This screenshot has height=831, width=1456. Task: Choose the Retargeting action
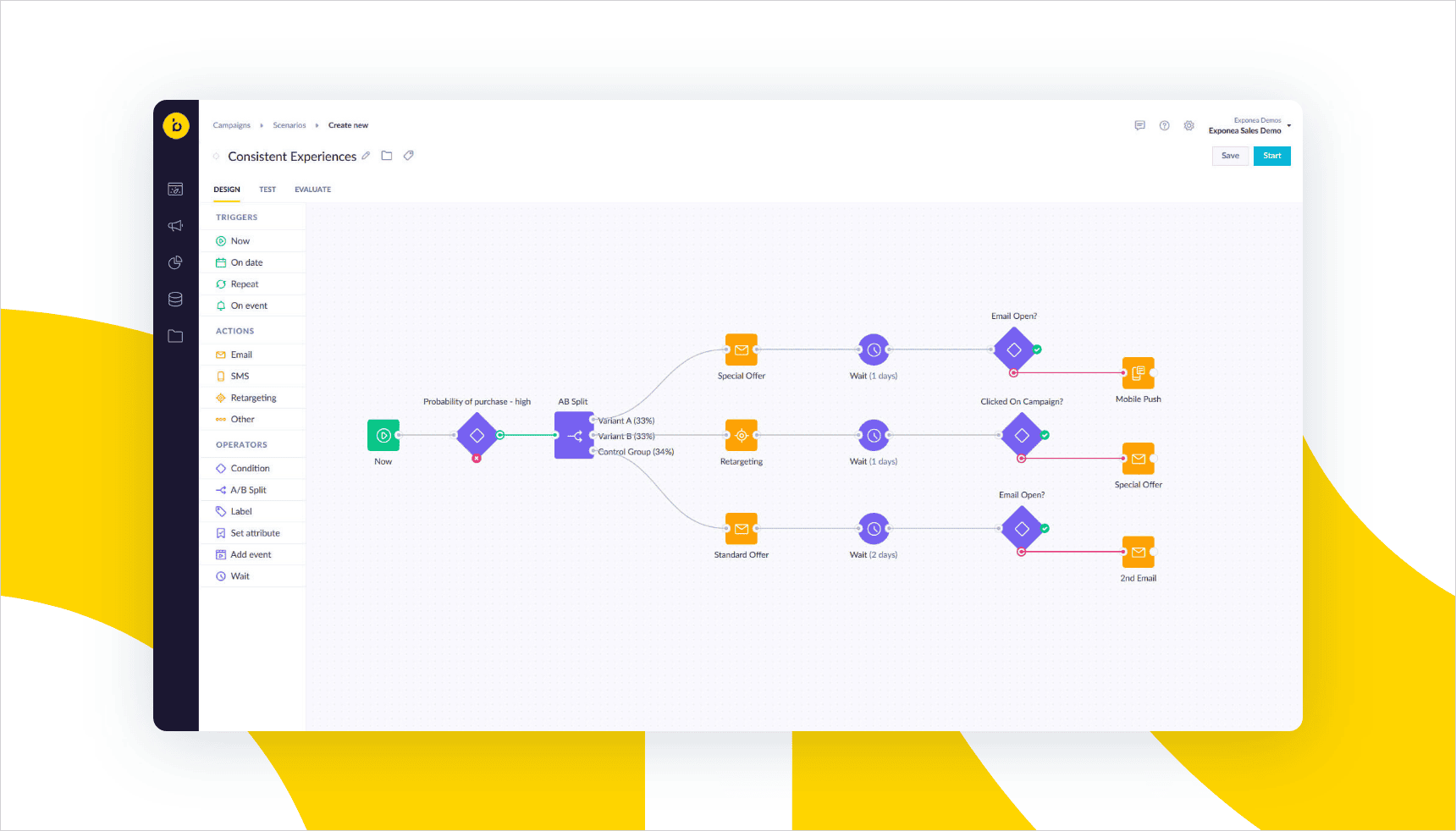(x=252, y=397)
